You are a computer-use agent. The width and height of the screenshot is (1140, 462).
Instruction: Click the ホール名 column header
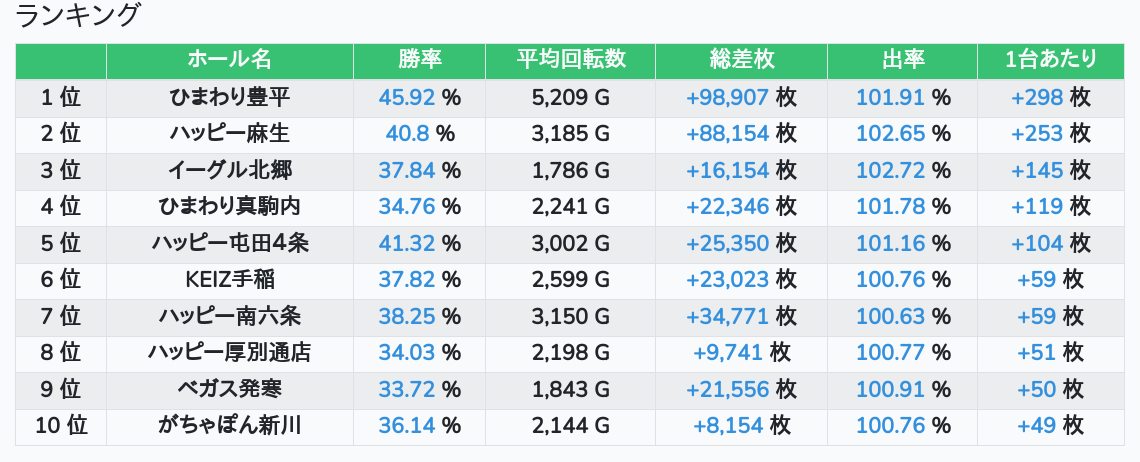[x=229, y=60]
